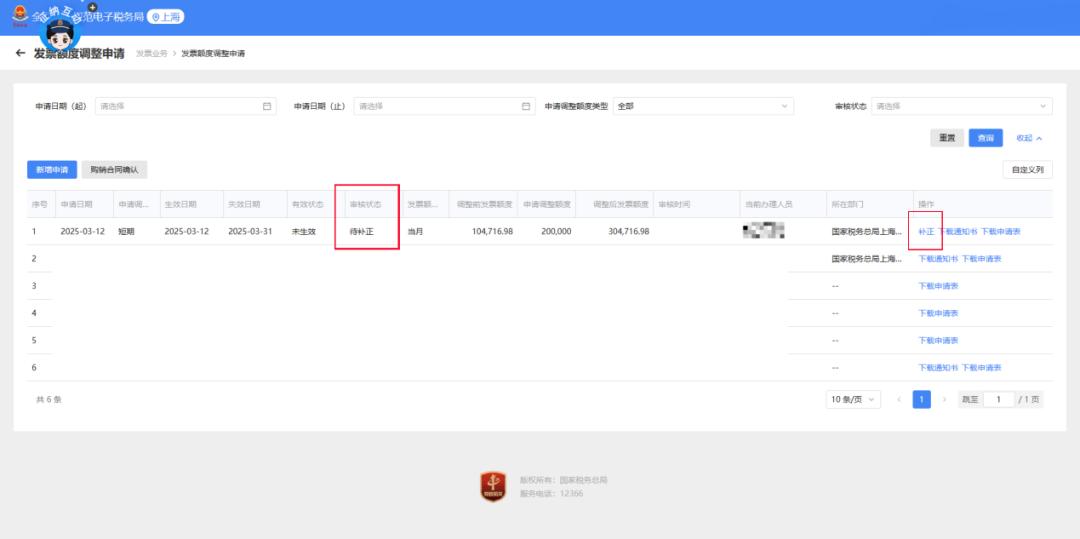Image resolution: width=1080 pixels, height=539 pixels.
Task: Click 下载申请表 link in row 5
Action: click(938, 341)
